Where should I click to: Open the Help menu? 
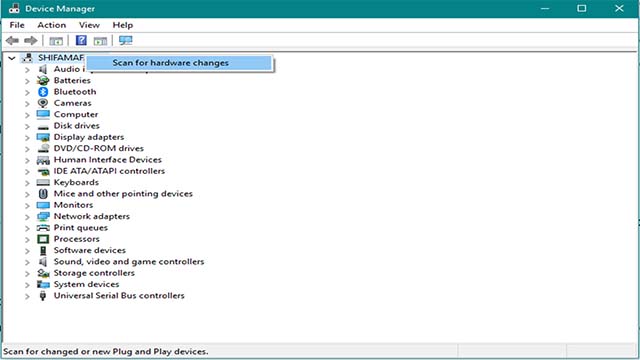tap(122, 25)
